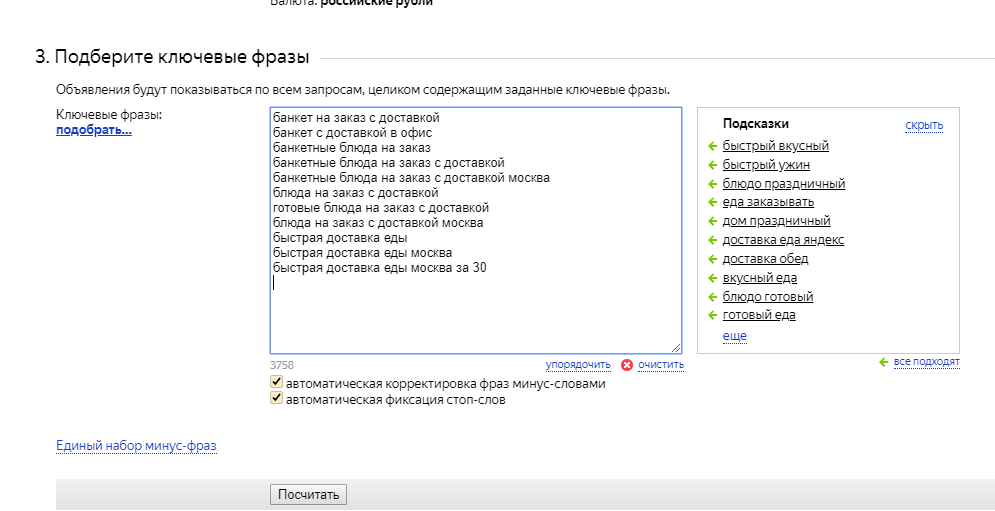Click green arrow beside 'блюдо праздничный'
This screenshot has width=995, height=511.
(713, 184)
